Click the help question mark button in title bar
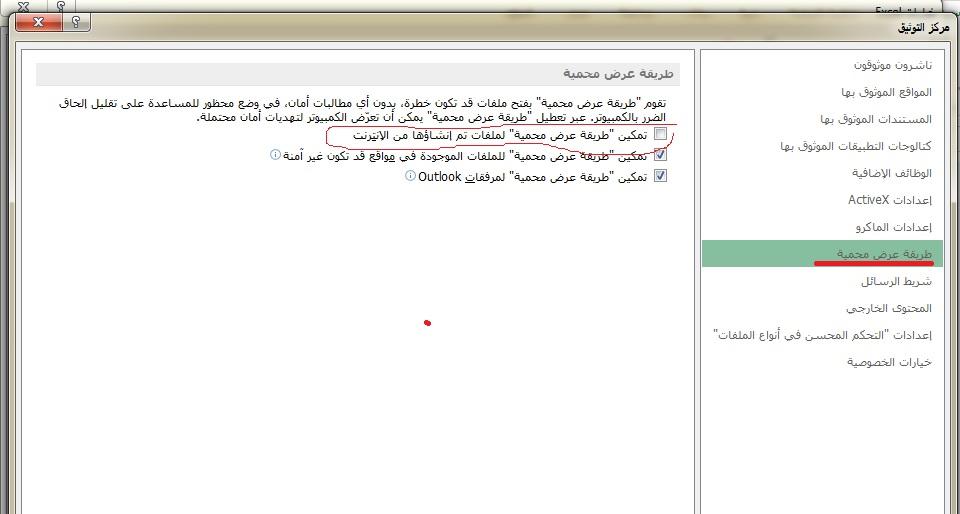Image resolution: width=960 pixels, height=514 pixels. [x=76, y=22]
